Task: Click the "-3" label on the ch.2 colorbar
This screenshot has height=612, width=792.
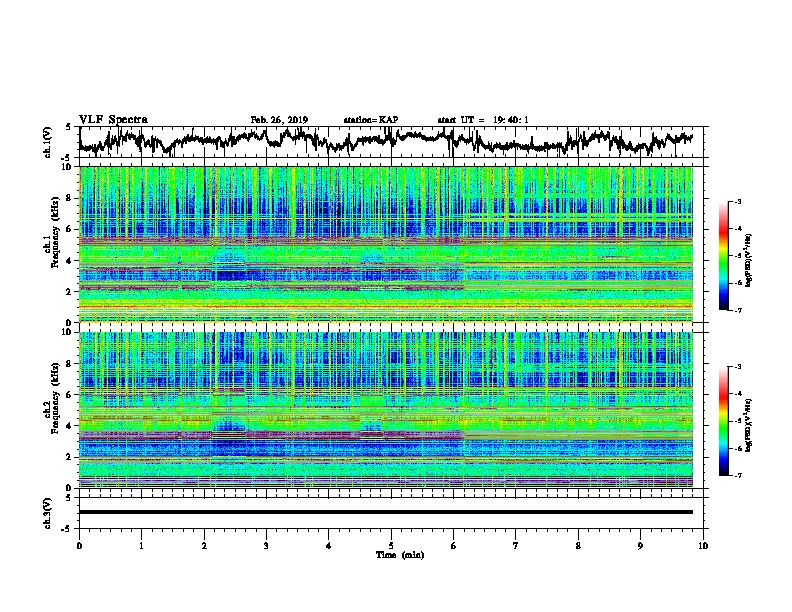Action: tap(738, 367)
